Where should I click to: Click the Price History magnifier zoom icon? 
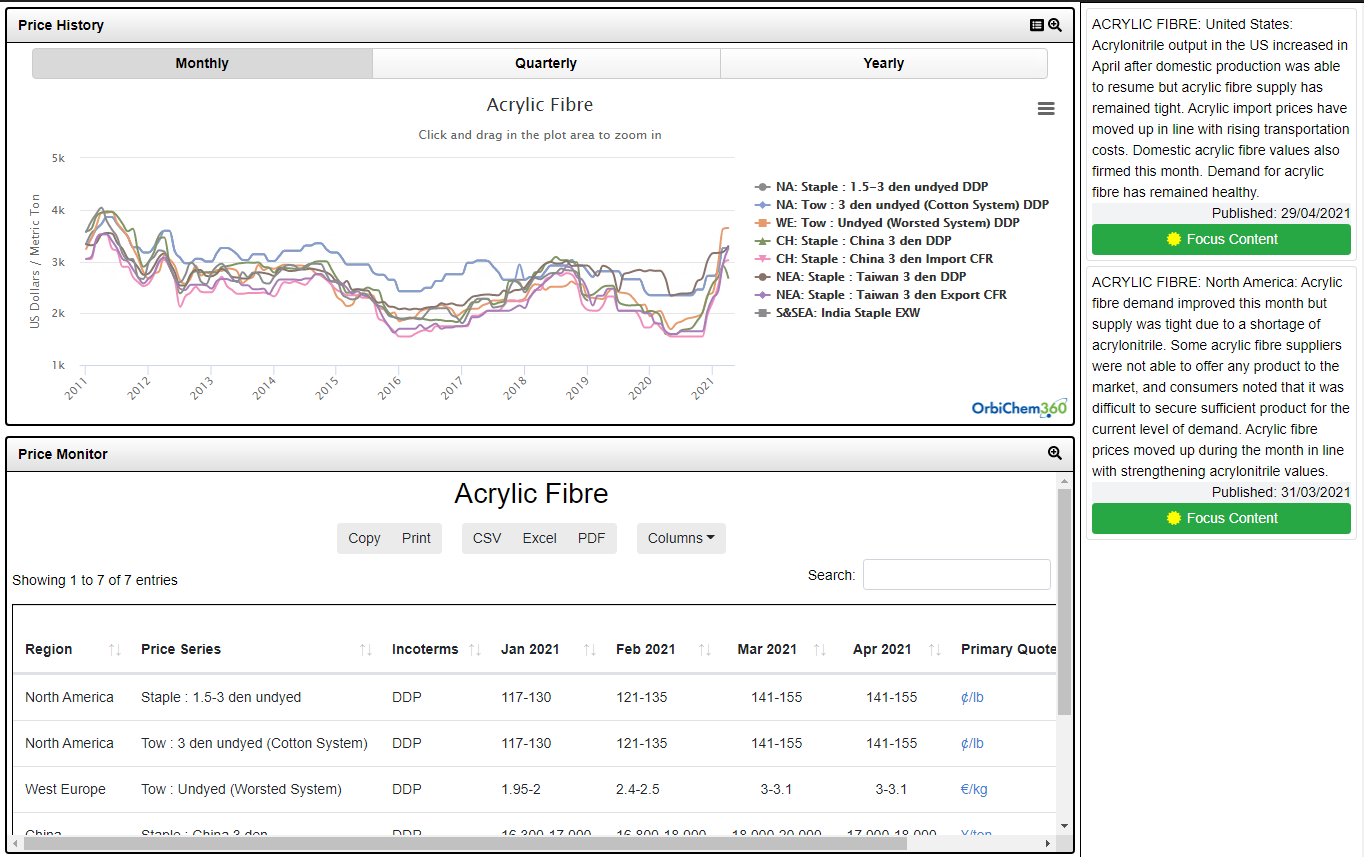(1054, 25)
